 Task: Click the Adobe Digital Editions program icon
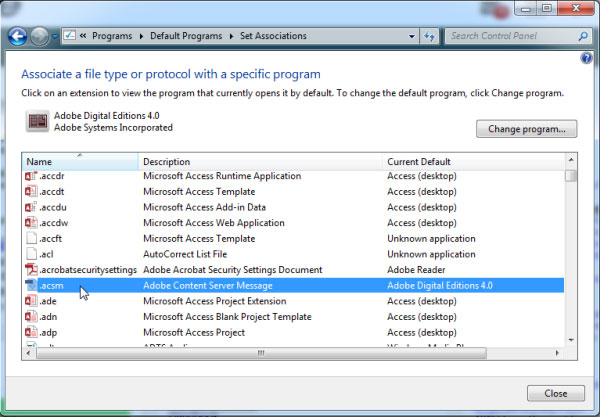point(37,121)
